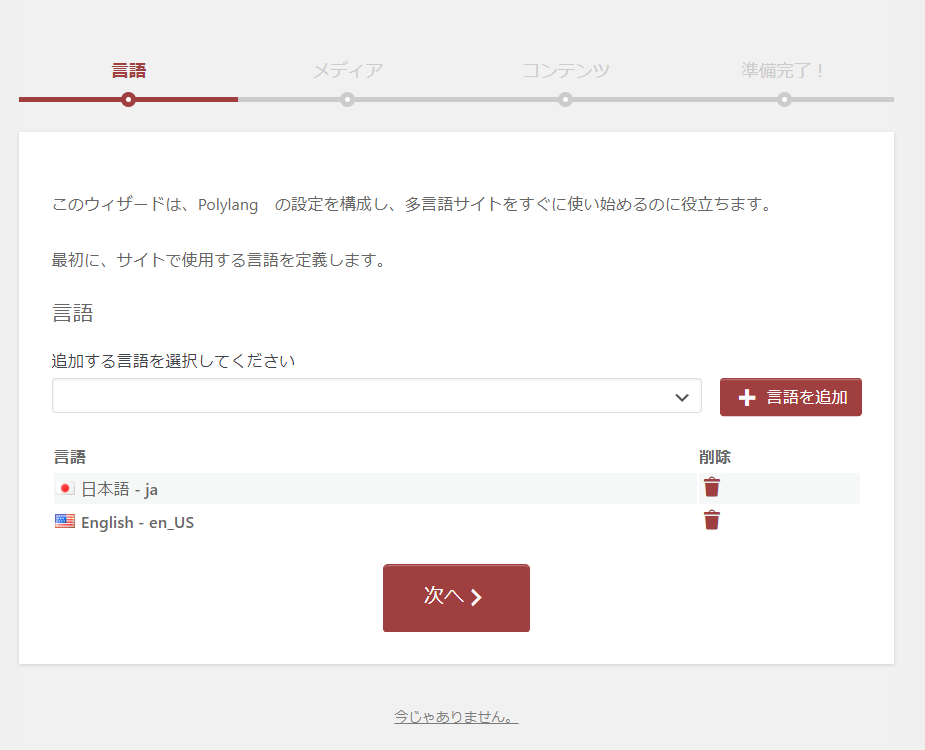Click the 言語 step progress marker

click(x=128, y=99)
